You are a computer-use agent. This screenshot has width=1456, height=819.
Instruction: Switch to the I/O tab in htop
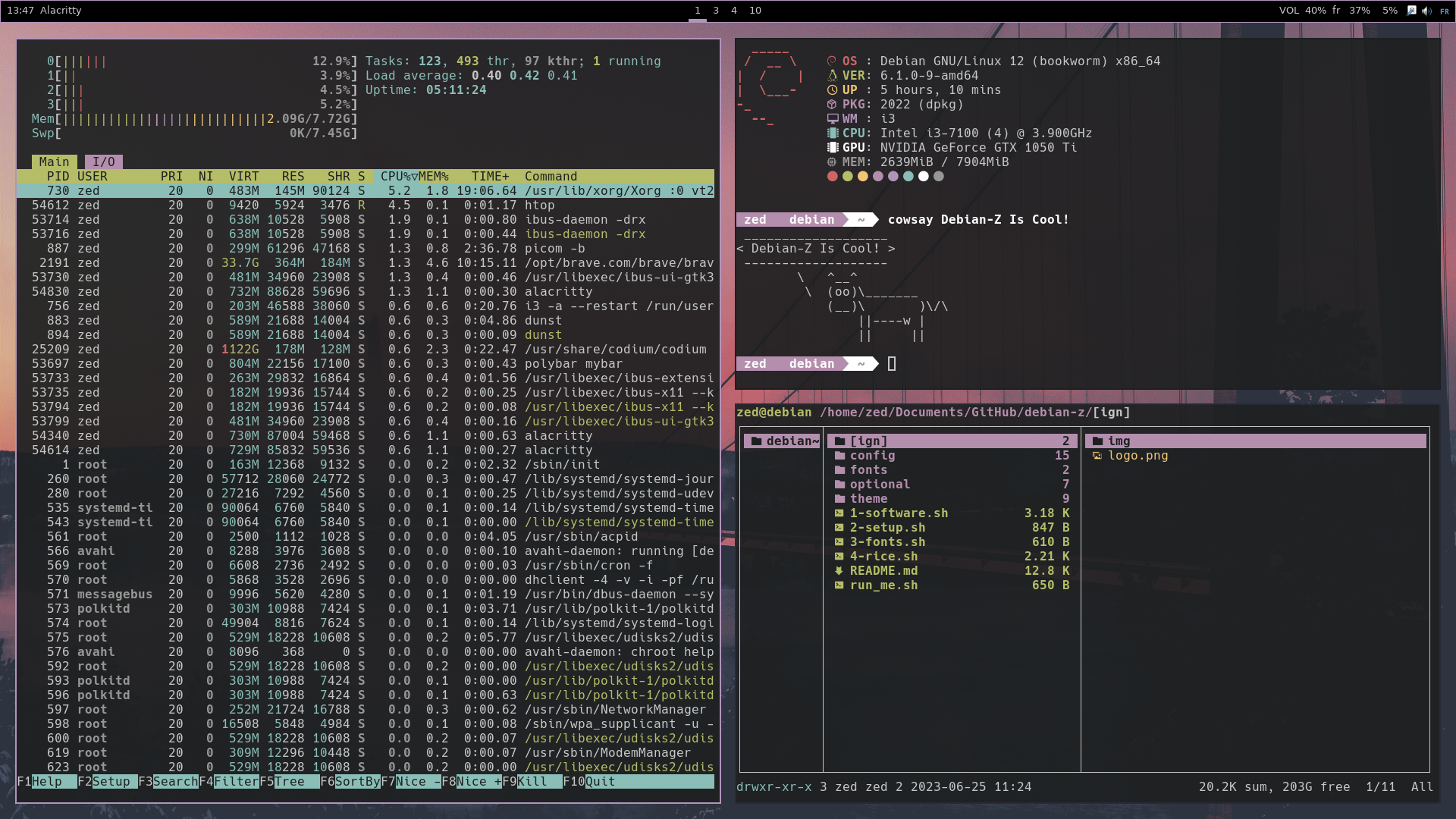pyautogui.click(x=103, y=161)
